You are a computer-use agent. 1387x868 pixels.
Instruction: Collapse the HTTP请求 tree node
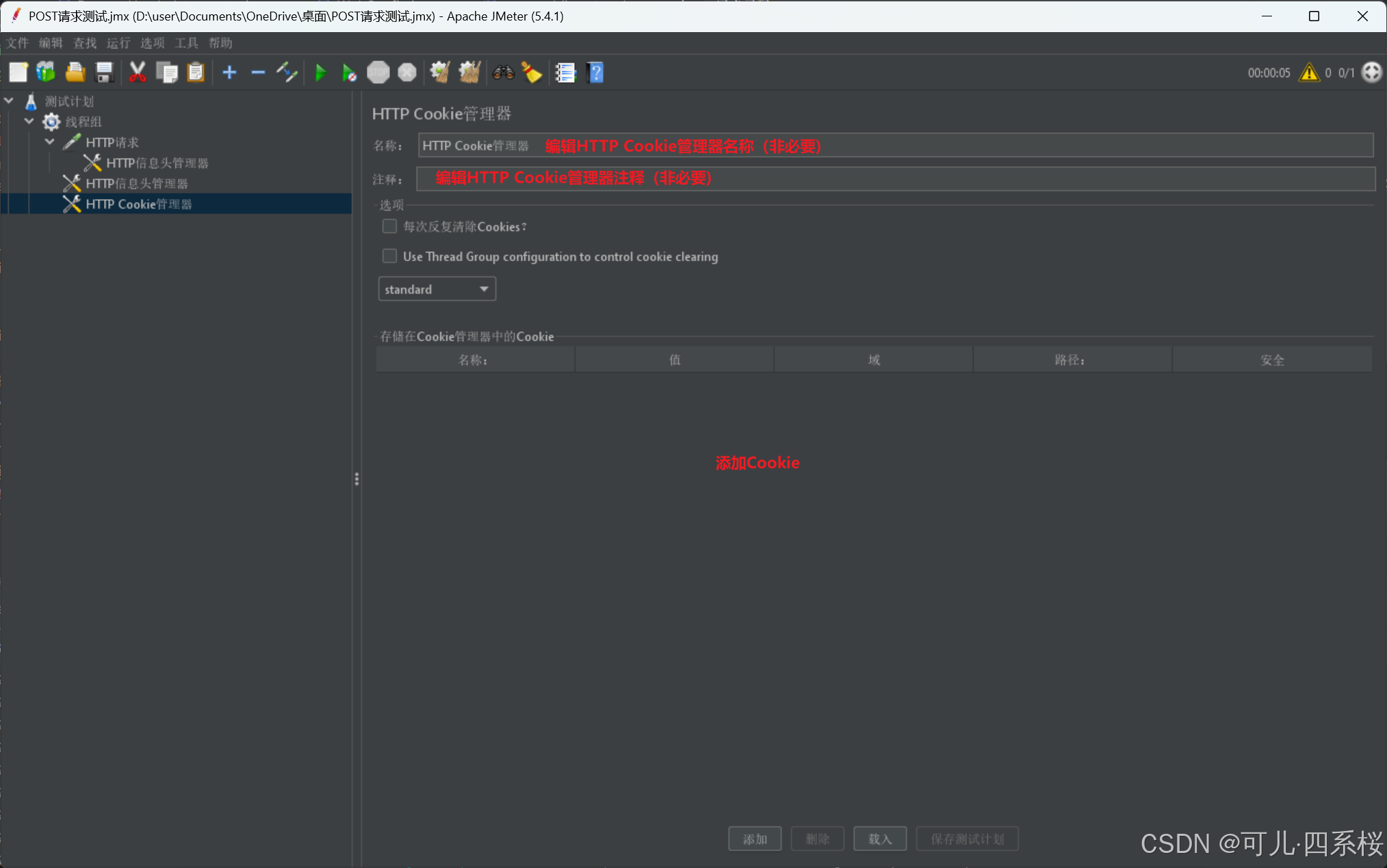(50, 142)
